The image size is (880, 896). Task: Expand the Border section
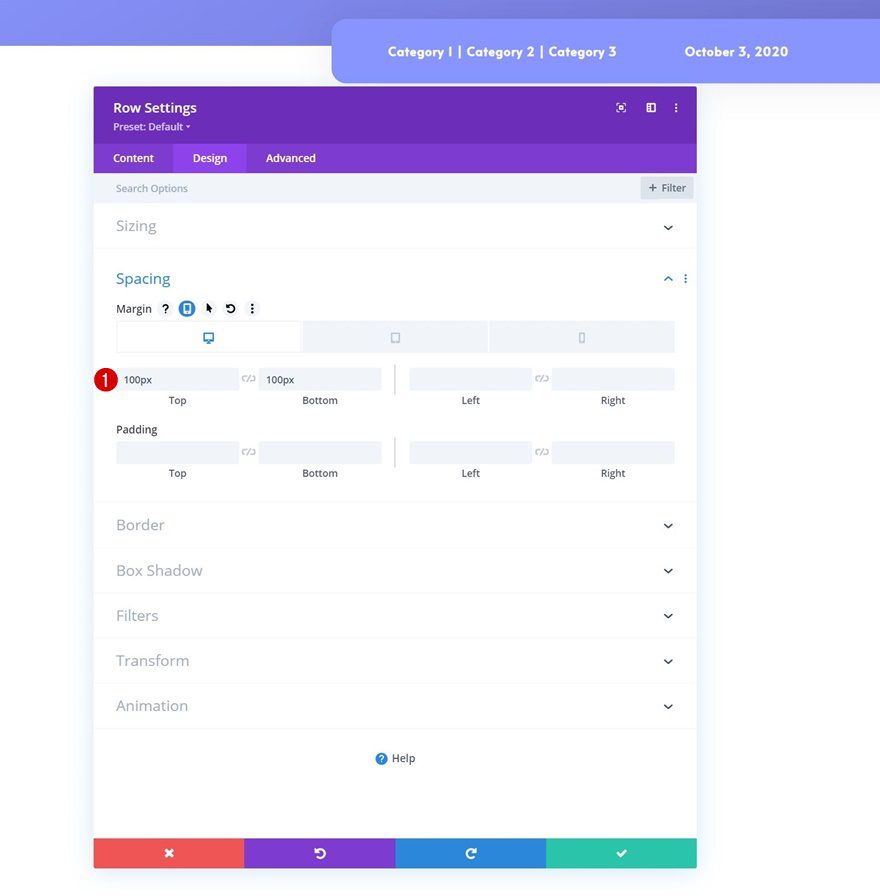668,525
